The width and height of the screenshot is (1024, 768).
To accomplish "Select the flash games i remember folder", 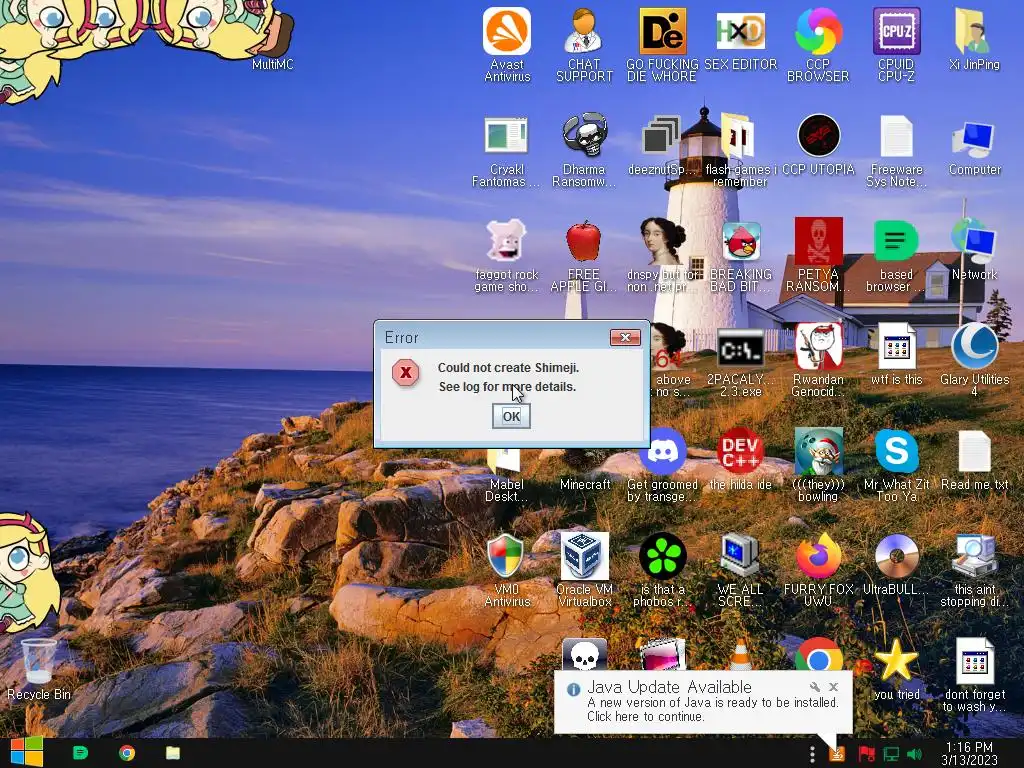I will coord(741,151).
